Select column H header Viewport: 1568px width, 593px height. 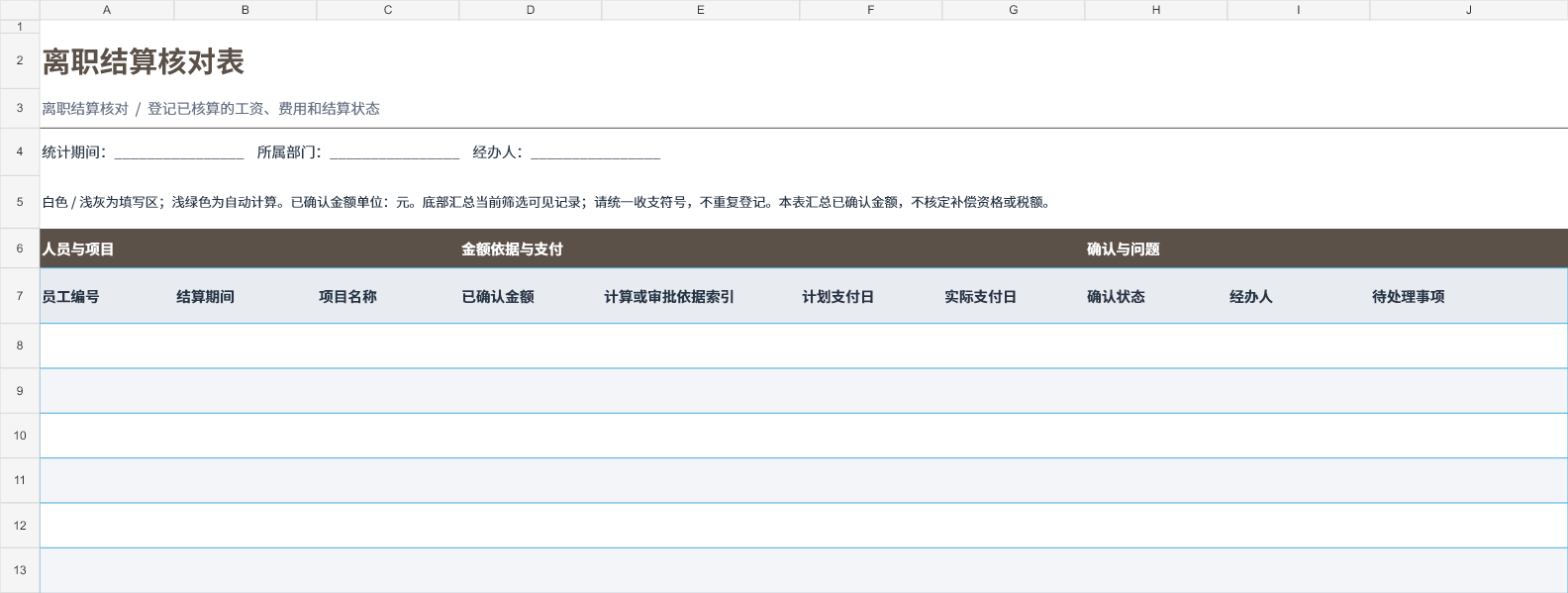click(x=1156, y=10)
